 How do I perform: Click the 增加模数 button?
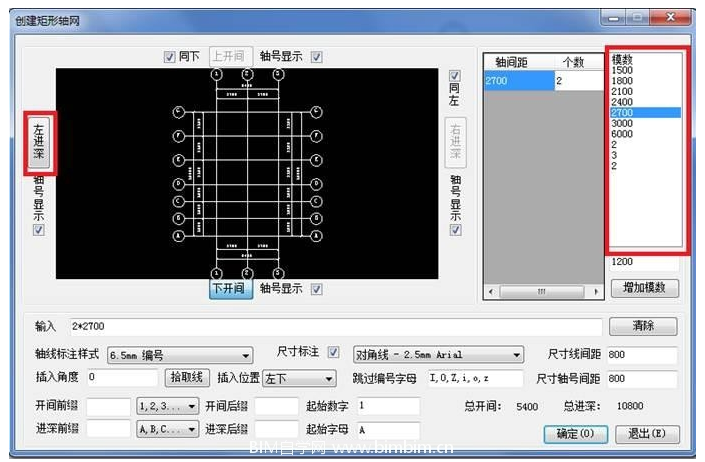[x=644, y=288]
